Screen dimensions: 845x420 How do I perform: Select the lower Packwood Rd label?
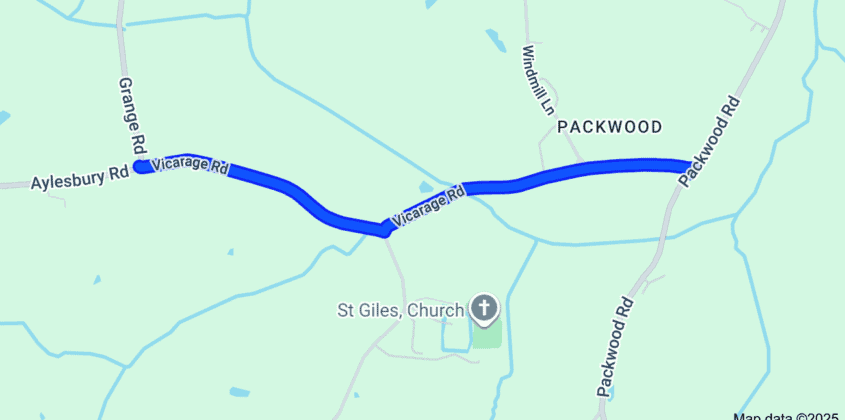pos(615,347)
